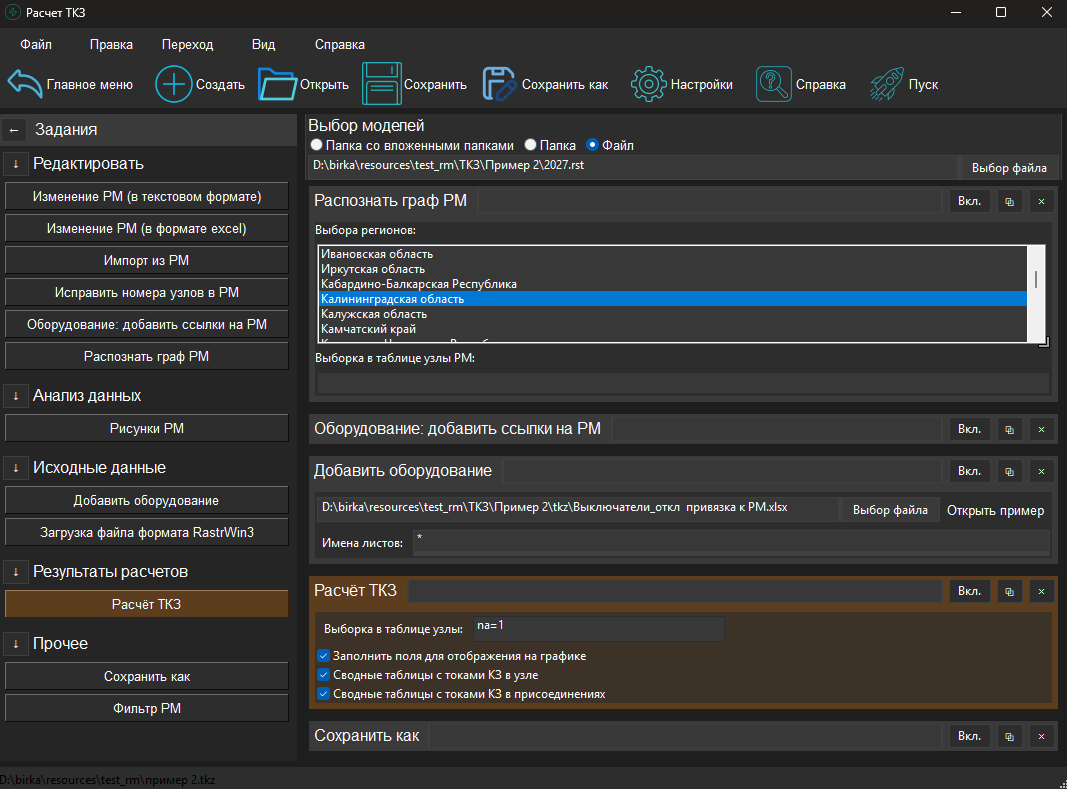Viewport: 1067px width, 789px height.
Task: Uncheck Сводные таблицы с токами КЗ в присоединениях
Action: pyautogui.click(x=323, y=694)
